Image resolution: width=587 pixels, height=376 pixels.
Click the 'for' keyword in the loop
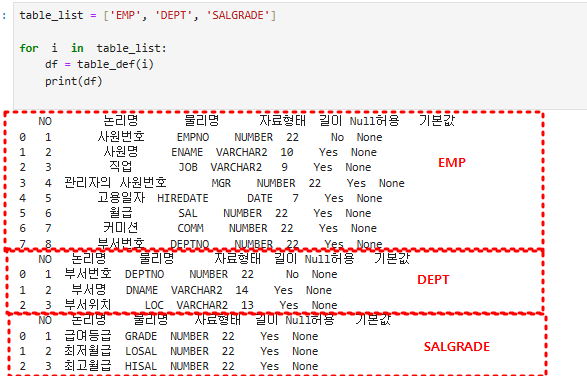click(x=29, y=48)
